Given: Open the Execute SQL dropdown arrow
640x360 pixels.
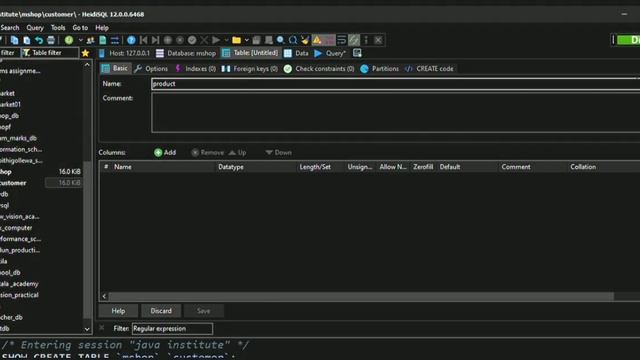Looking at the screenshot, I should 226,40.
